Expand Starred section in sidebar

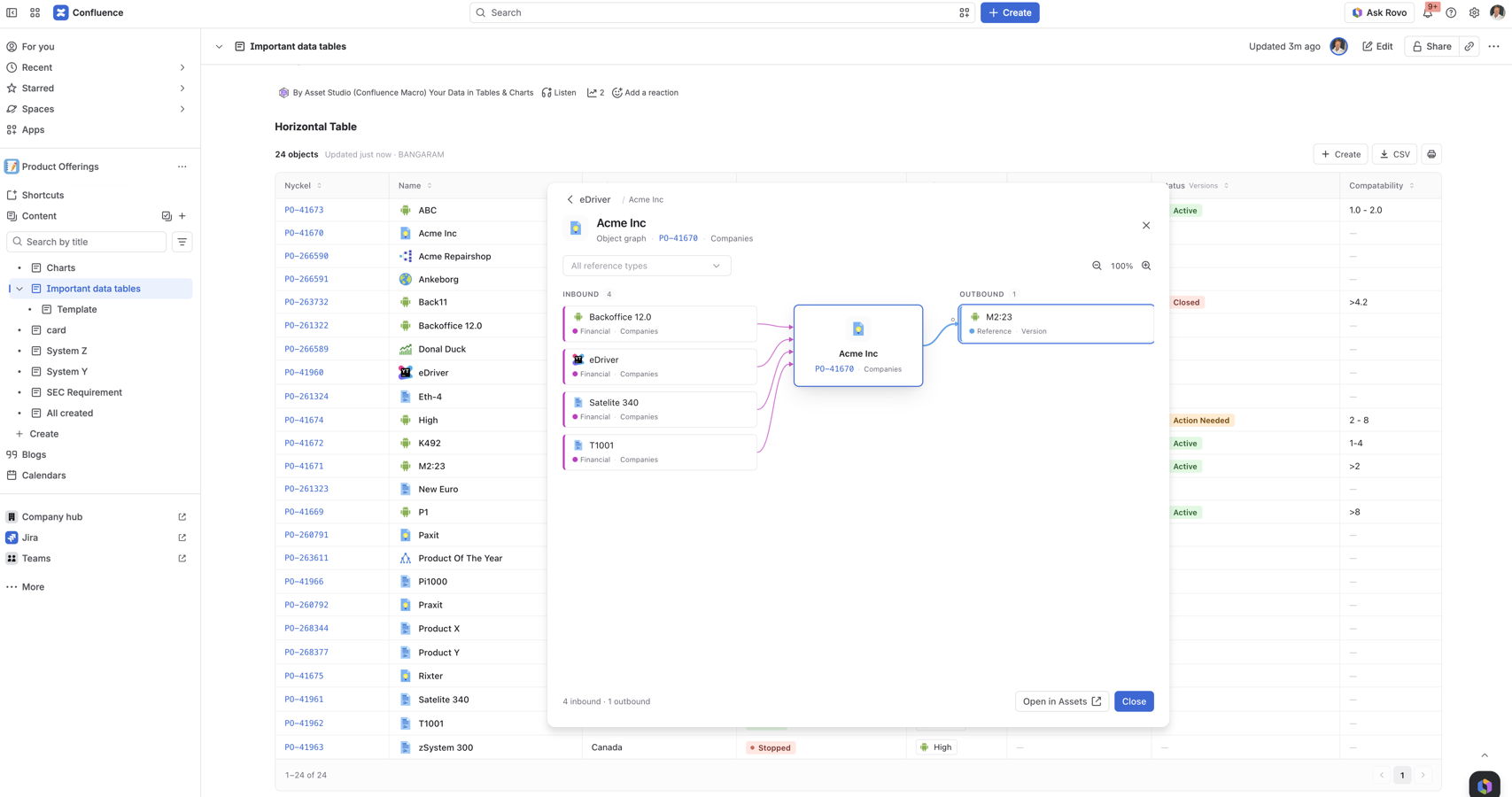(182, 89)
